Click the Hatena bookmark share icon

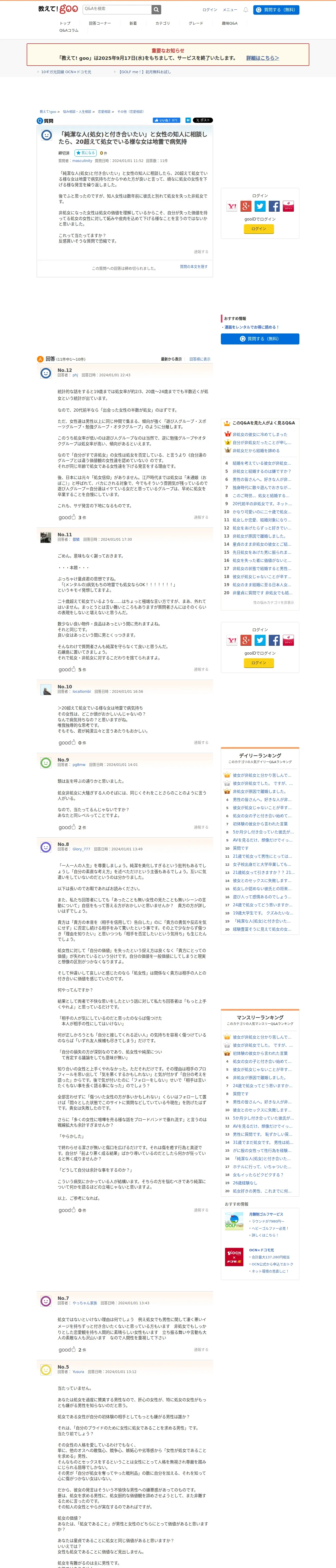188,120
